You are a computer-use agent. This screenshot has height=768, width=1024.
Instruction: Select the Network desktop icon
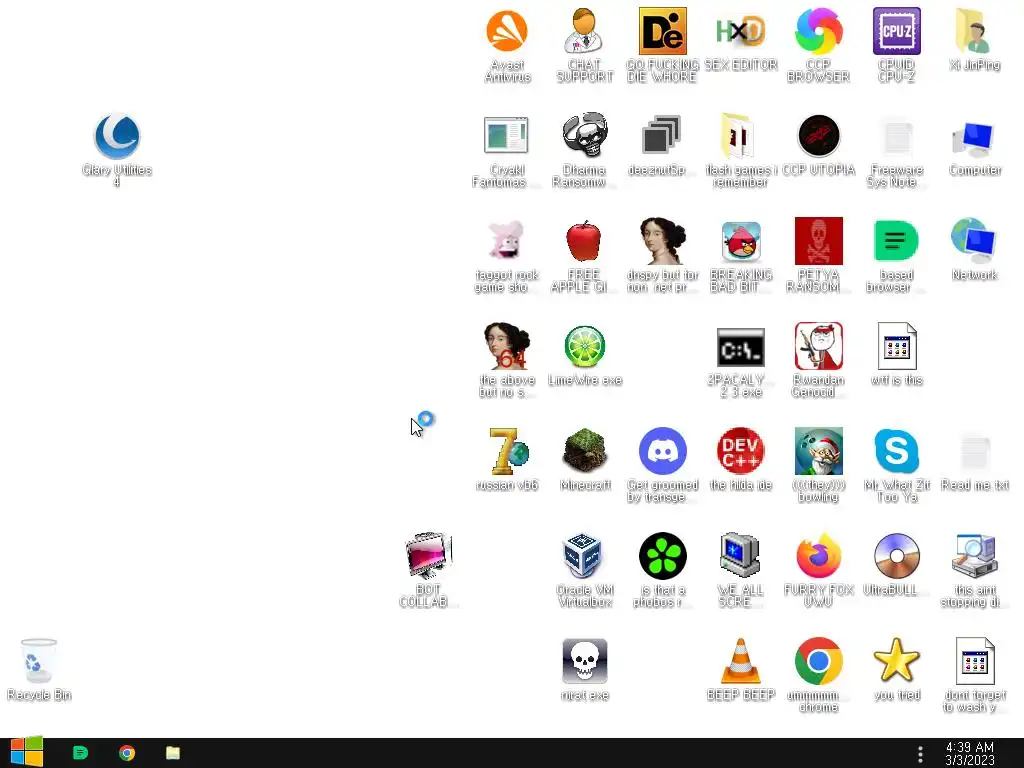(974, 241)
